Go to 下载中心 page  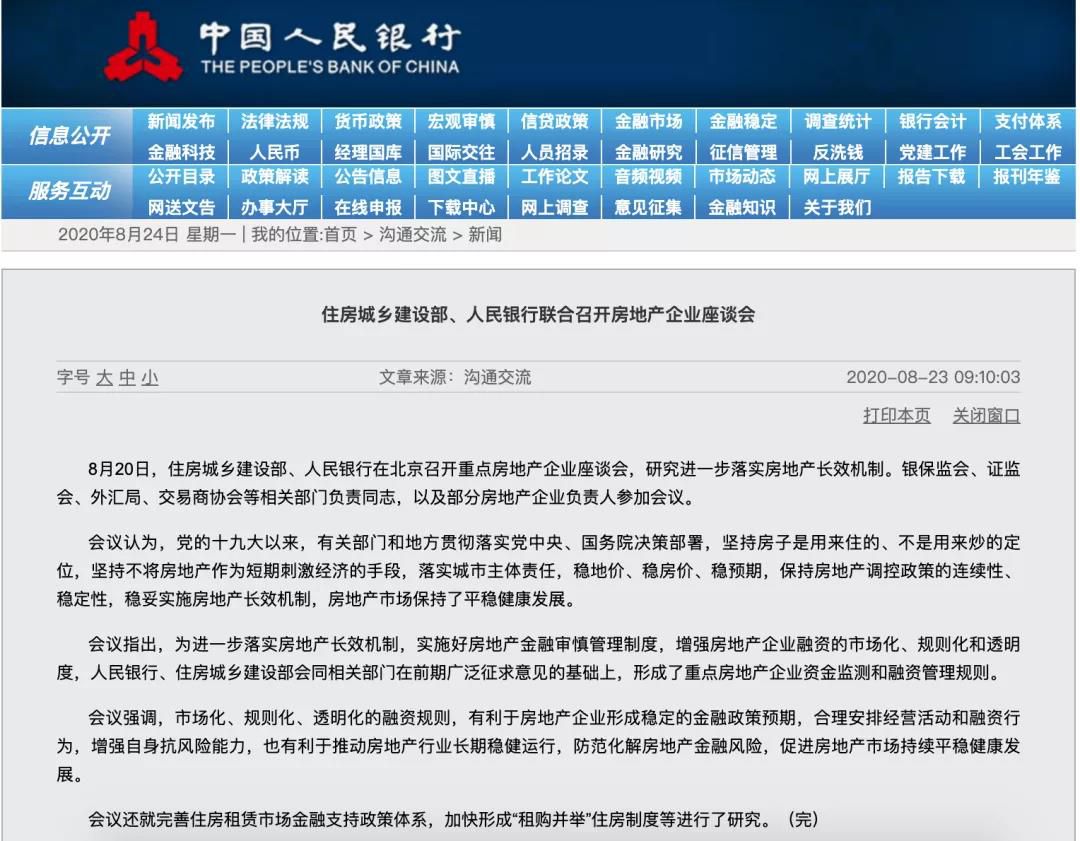click(461, 207)
